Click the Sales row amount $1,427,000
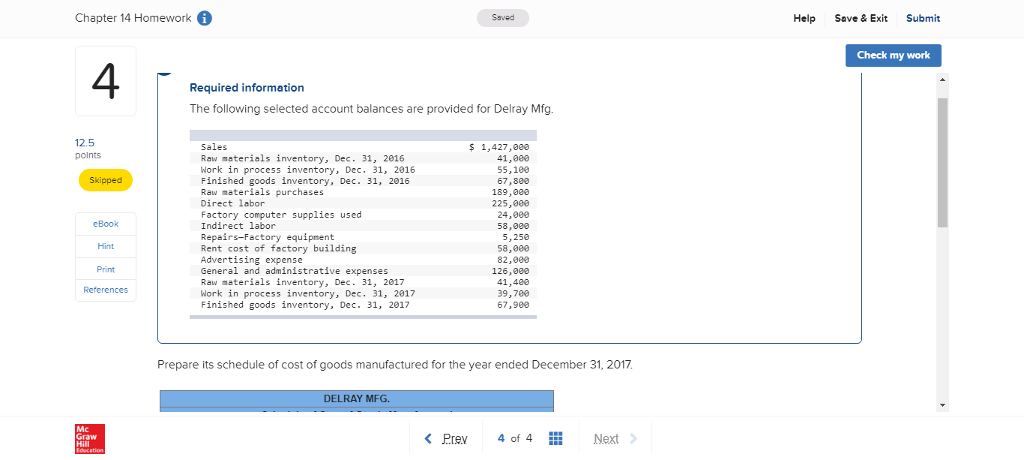Image resolution: width=1024 pixels, height=460 pixels. click(500, 147)
